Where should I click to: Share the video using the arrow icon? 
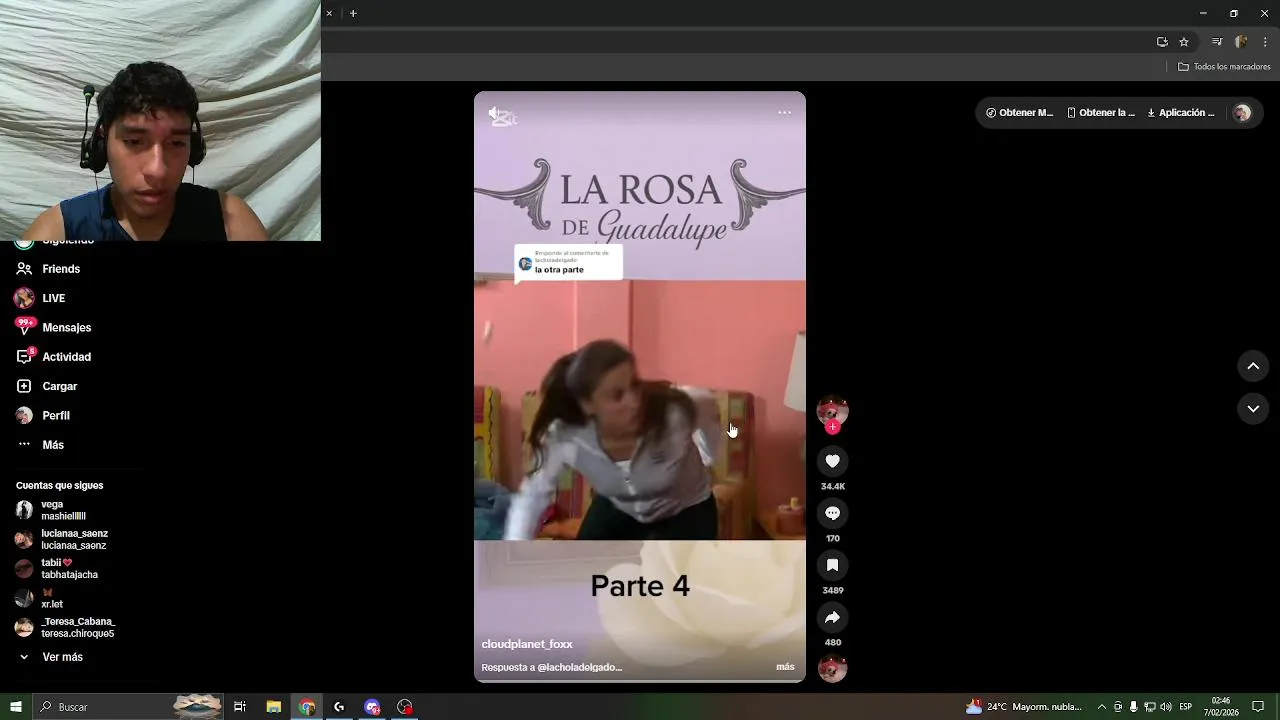click(x=832, y=617)
